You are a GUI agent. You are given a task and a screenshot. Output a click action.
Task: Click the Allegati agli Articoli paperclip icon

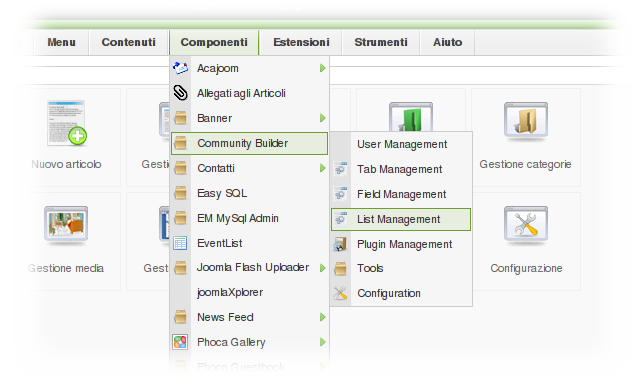tap(180, 93)
